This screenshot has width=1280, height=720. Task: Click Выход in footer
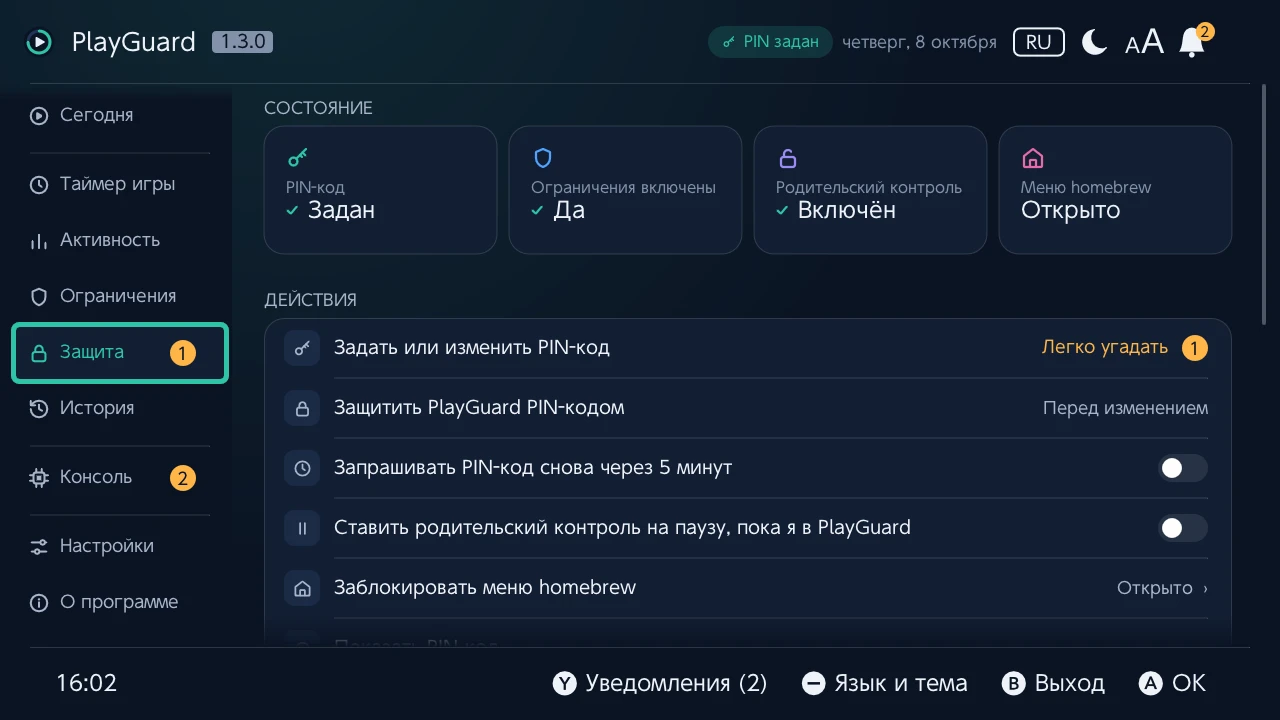tap(1053, 683)
